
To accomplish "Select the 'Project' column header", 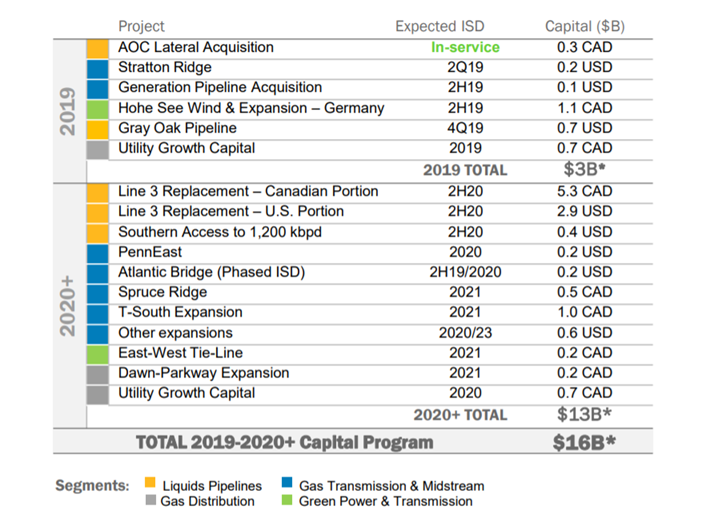I will (141, 26).
